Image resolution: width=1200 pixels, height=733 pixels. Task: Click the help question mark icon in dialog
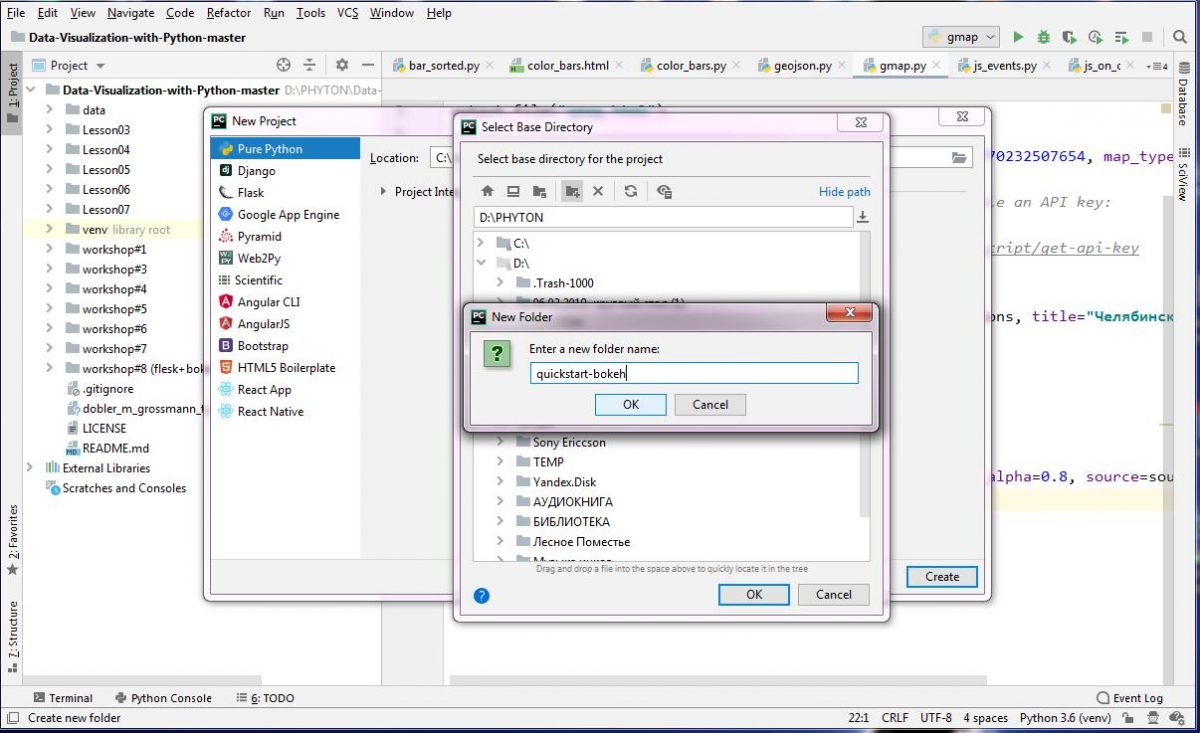click(481, 595)
